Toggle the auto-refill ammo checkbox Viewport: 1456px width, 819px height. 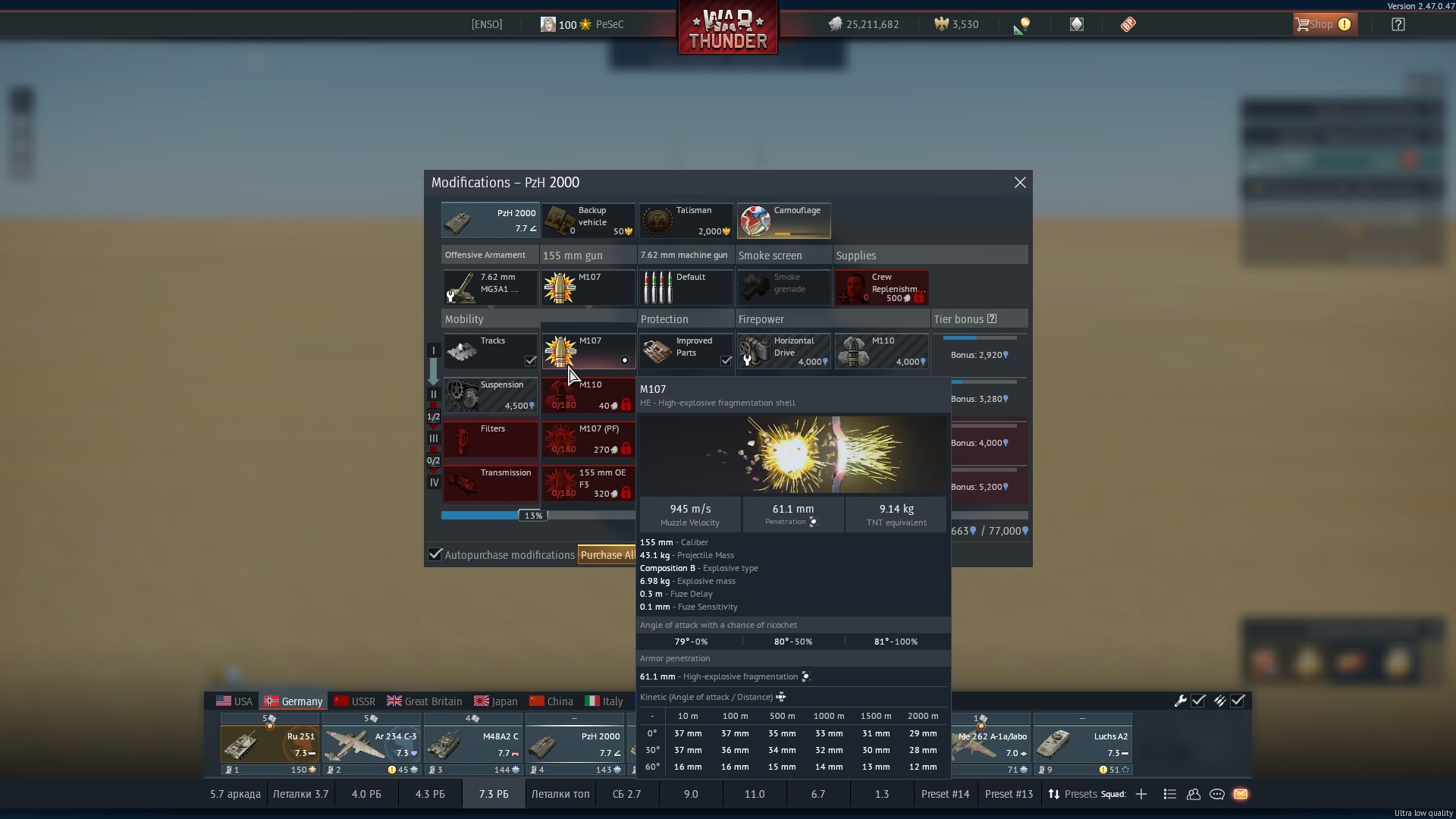1238,701
